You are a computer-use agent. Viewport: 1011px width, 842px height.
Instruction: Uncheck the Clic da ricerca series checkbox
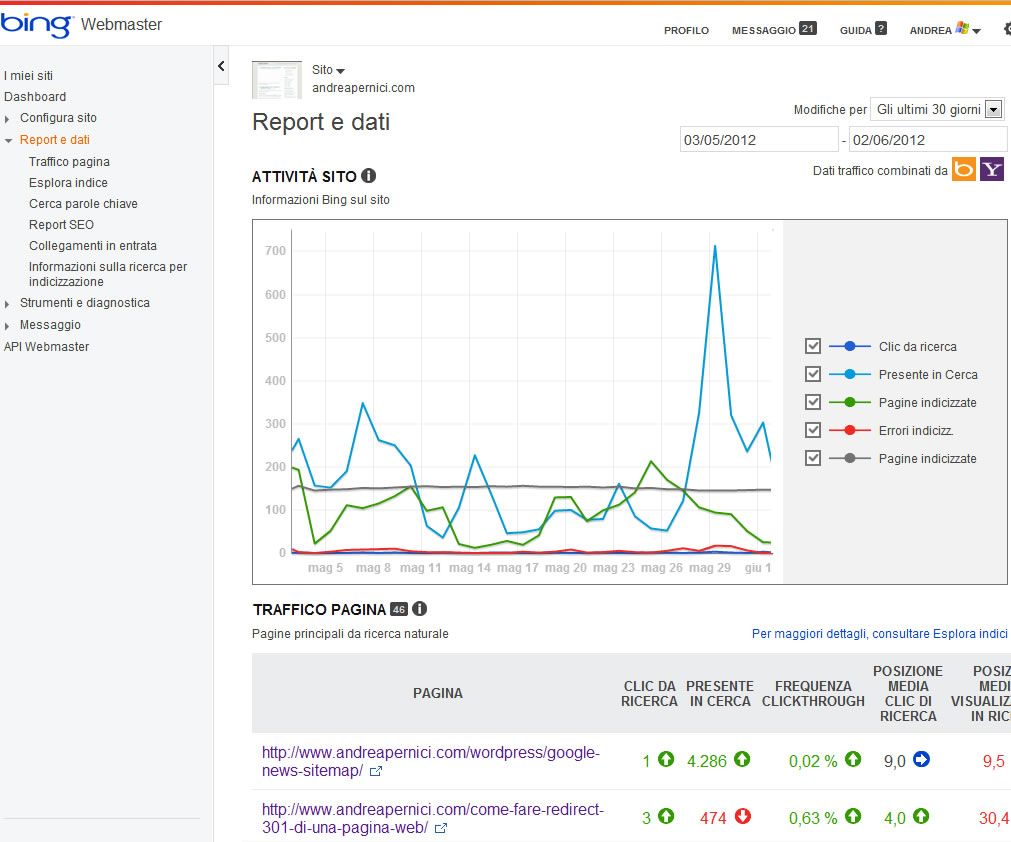tap(813, 346)
